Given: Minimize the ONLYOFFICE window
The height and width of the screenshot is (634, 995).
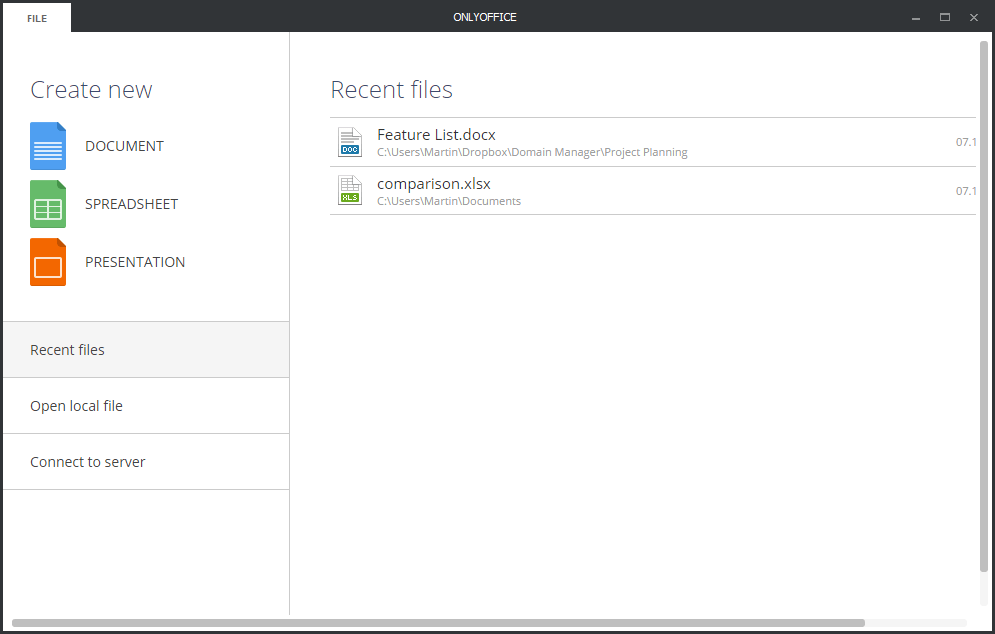Looking at the screenshot, I should [x=916, y=18].
